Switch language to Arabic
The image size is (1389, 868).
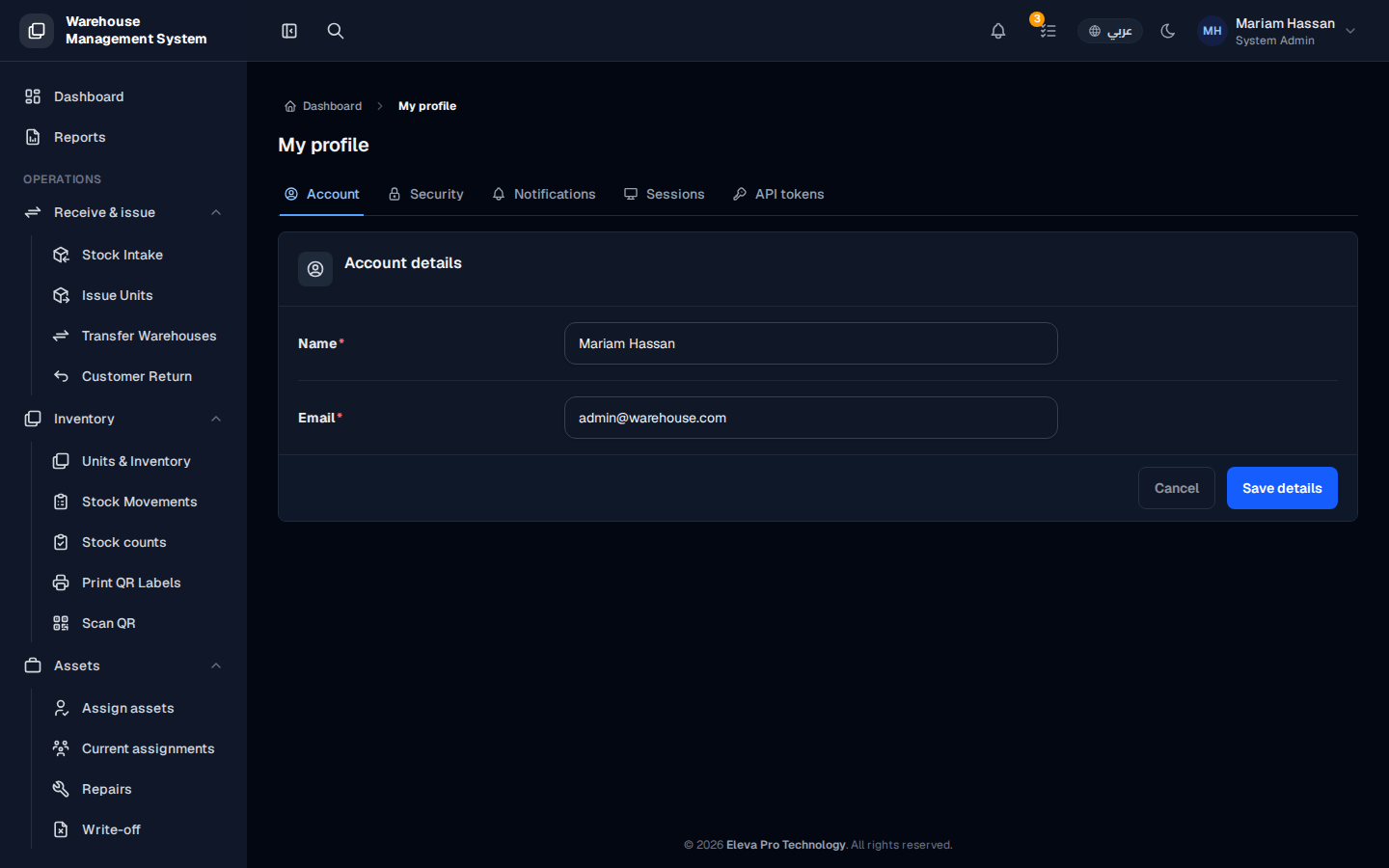[1110, 31]
